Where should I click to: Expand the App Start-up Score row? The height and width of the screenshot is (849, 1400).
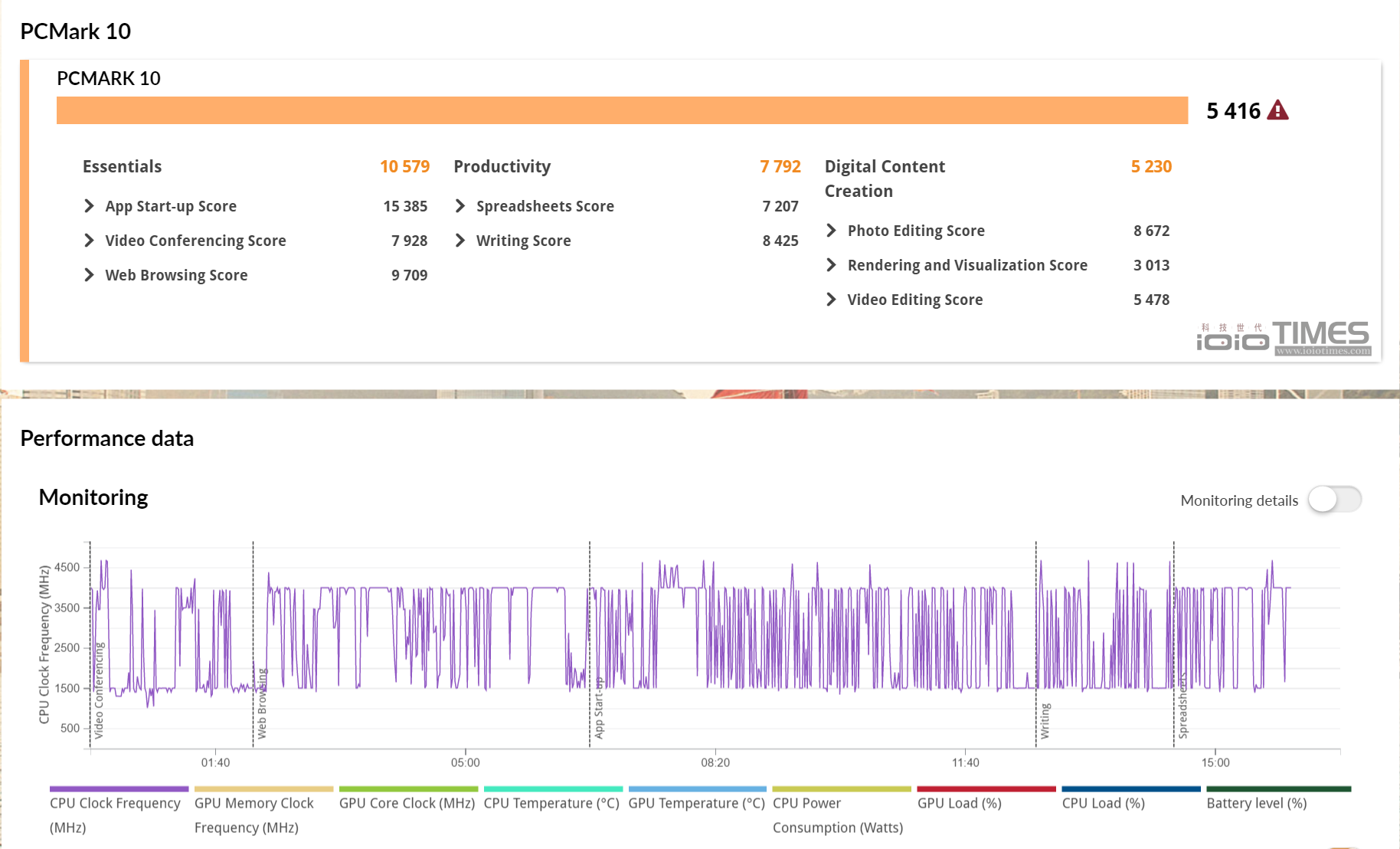pos(89,206)
